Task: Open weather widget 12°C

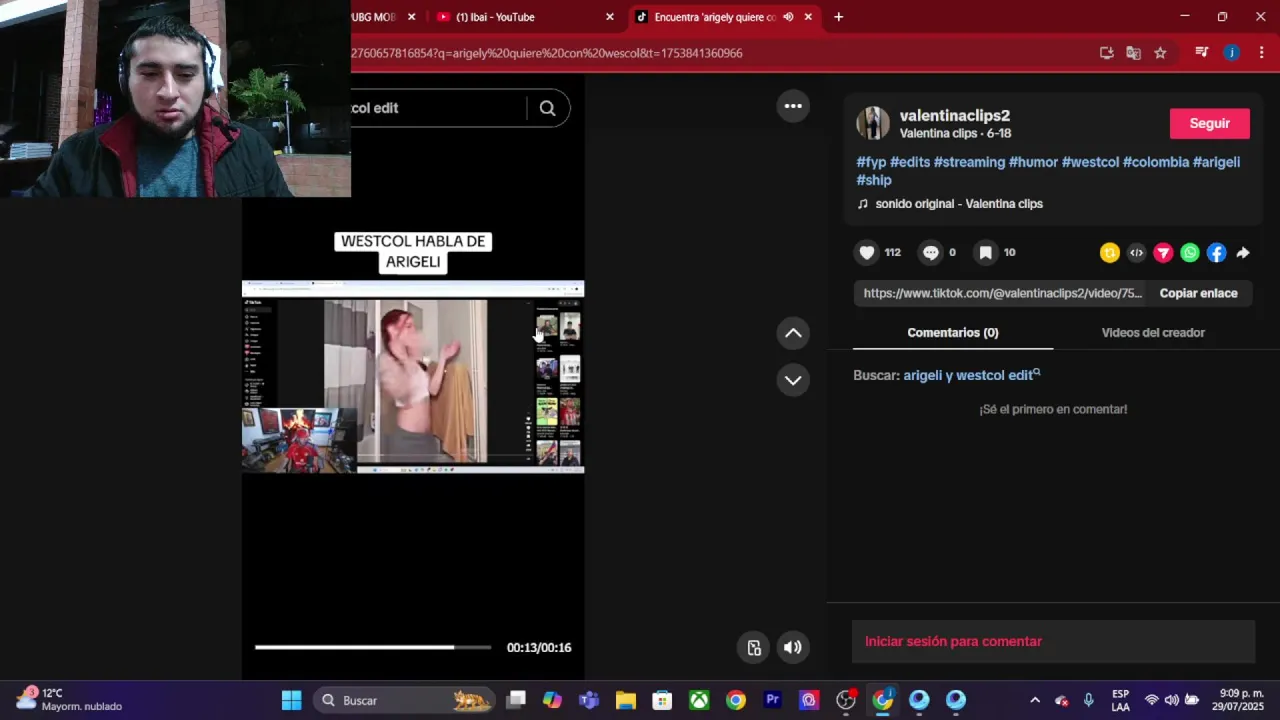Action: click(x=68, y=699)
